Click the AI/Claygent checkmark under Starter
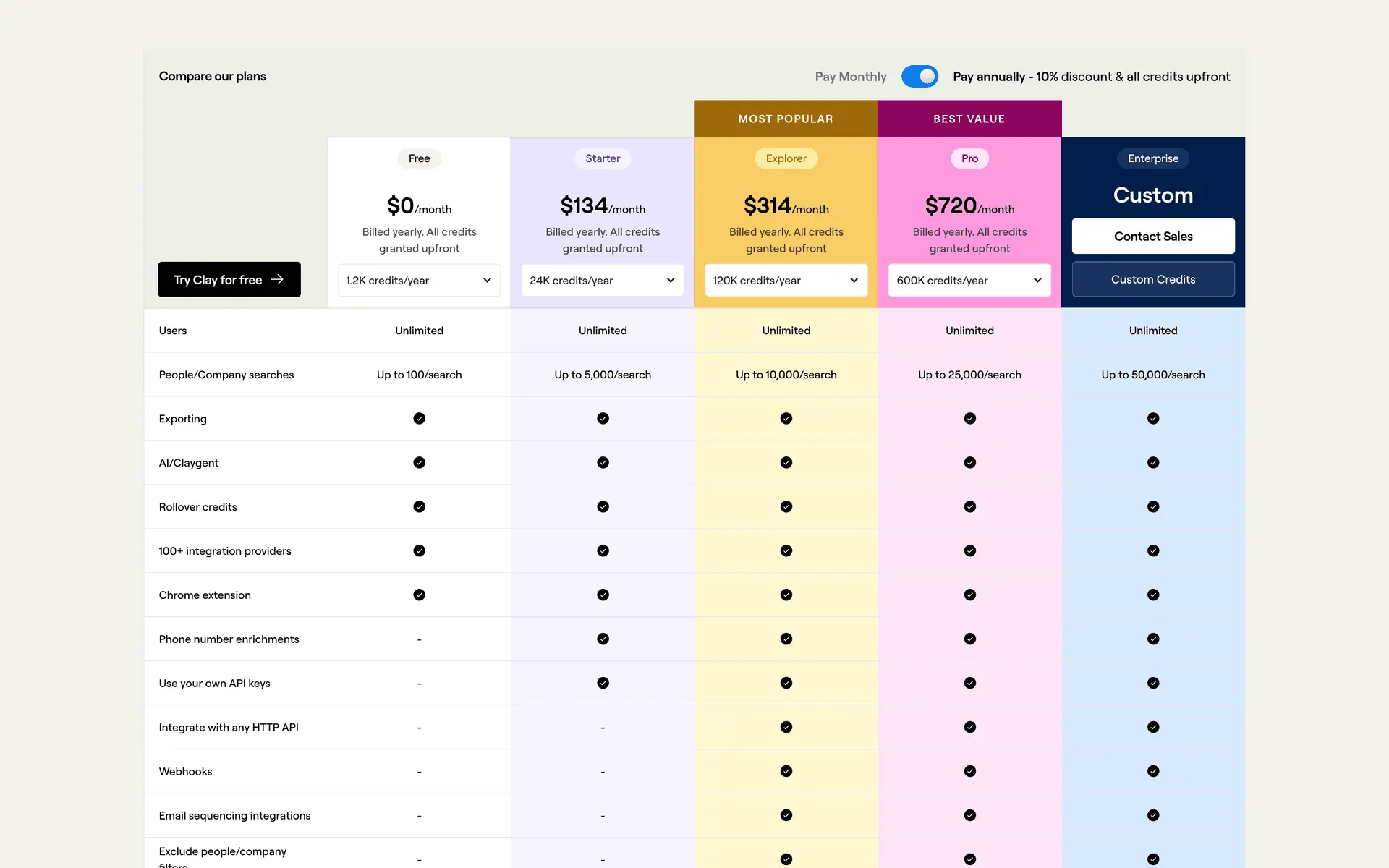This screenshot has height=868, width=1389. coord(603,462)
